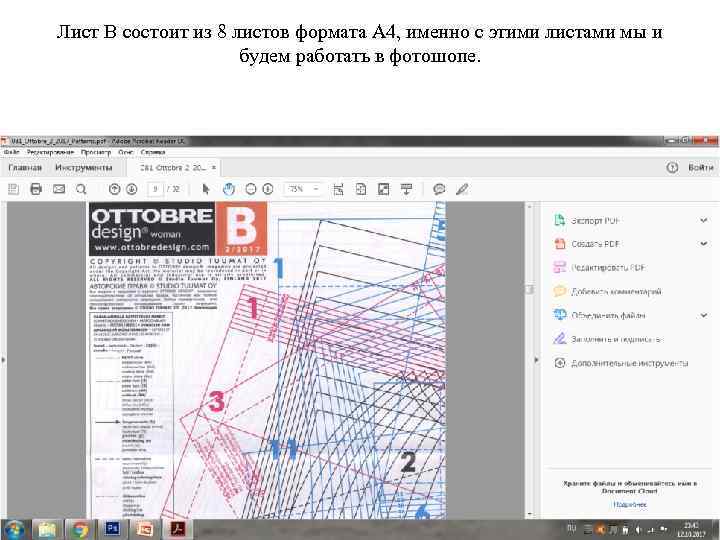Go to next page with down arrow
The width and height of the screenshot is (720, 540).
pos(131,189)
